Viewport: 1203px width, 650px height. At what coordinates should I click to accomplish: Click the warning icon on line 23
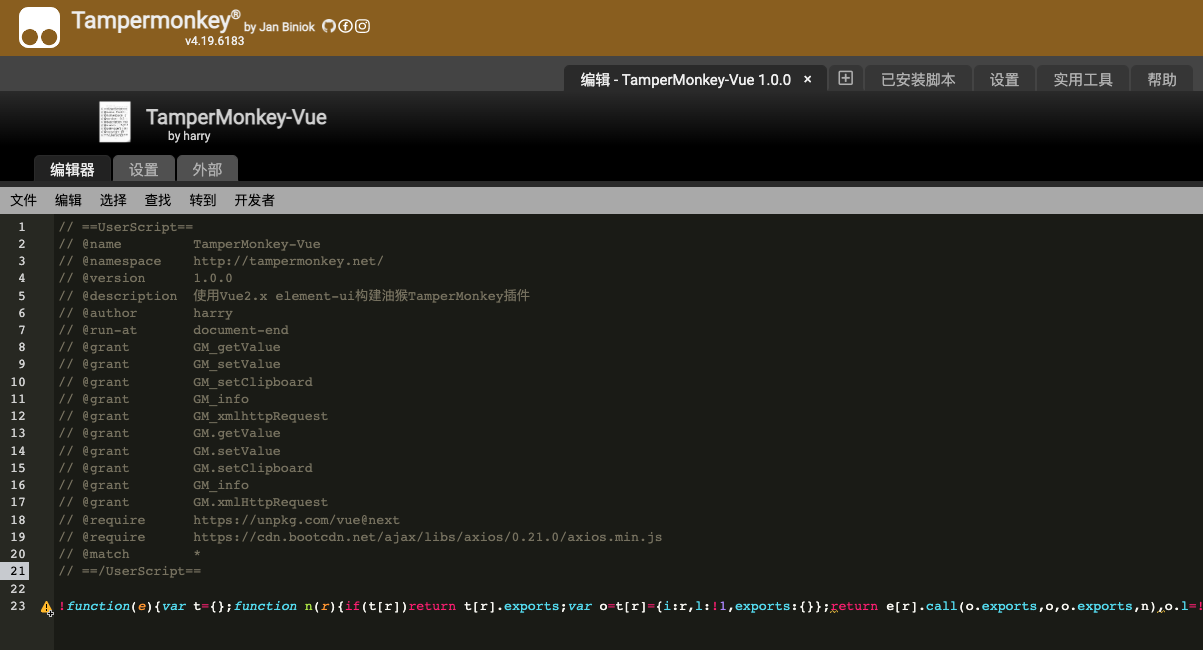point(46,607)
